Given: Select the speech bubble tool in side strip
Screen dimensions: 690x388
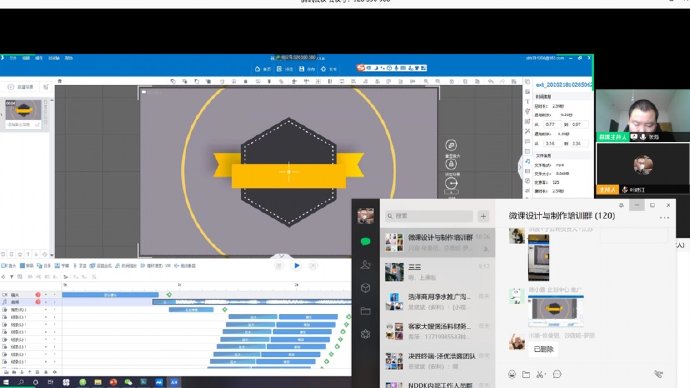Looking at the screenshot, I should [x=527, y=141].
